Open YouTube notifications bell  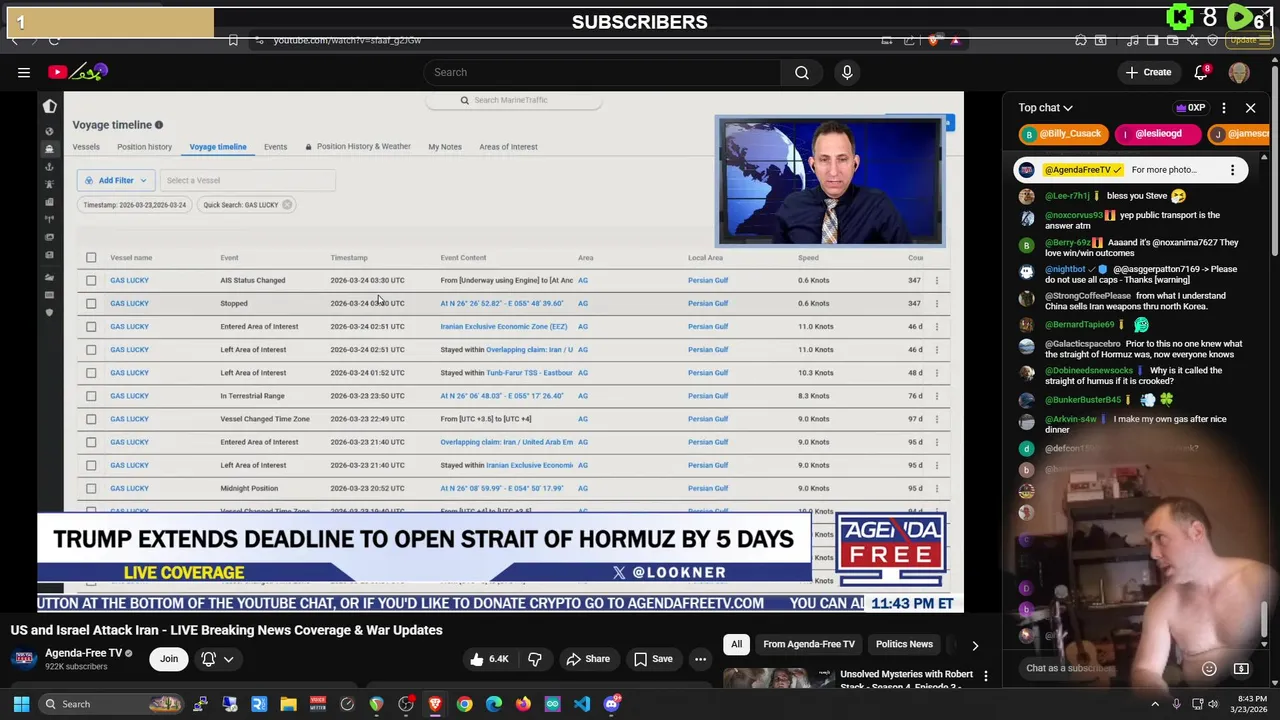[x=1202, y=72]
